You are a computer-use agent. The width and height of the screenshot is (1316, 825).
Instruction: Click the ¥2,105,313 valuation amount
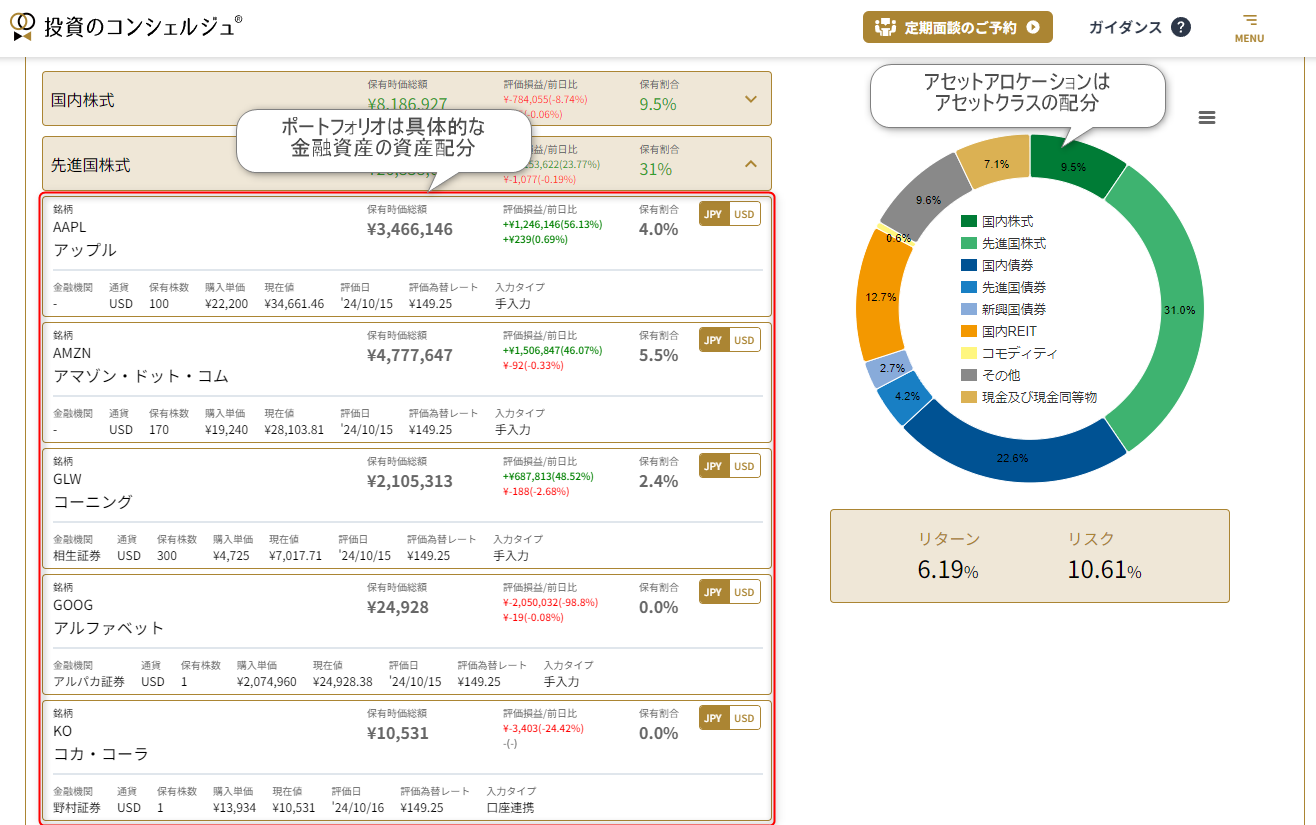coord(410,481)
